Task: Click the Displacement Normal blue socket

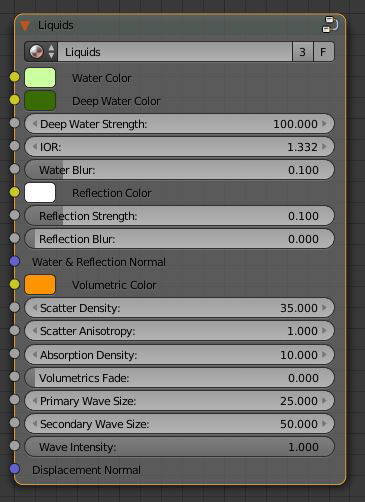Action: click(14, 469)
